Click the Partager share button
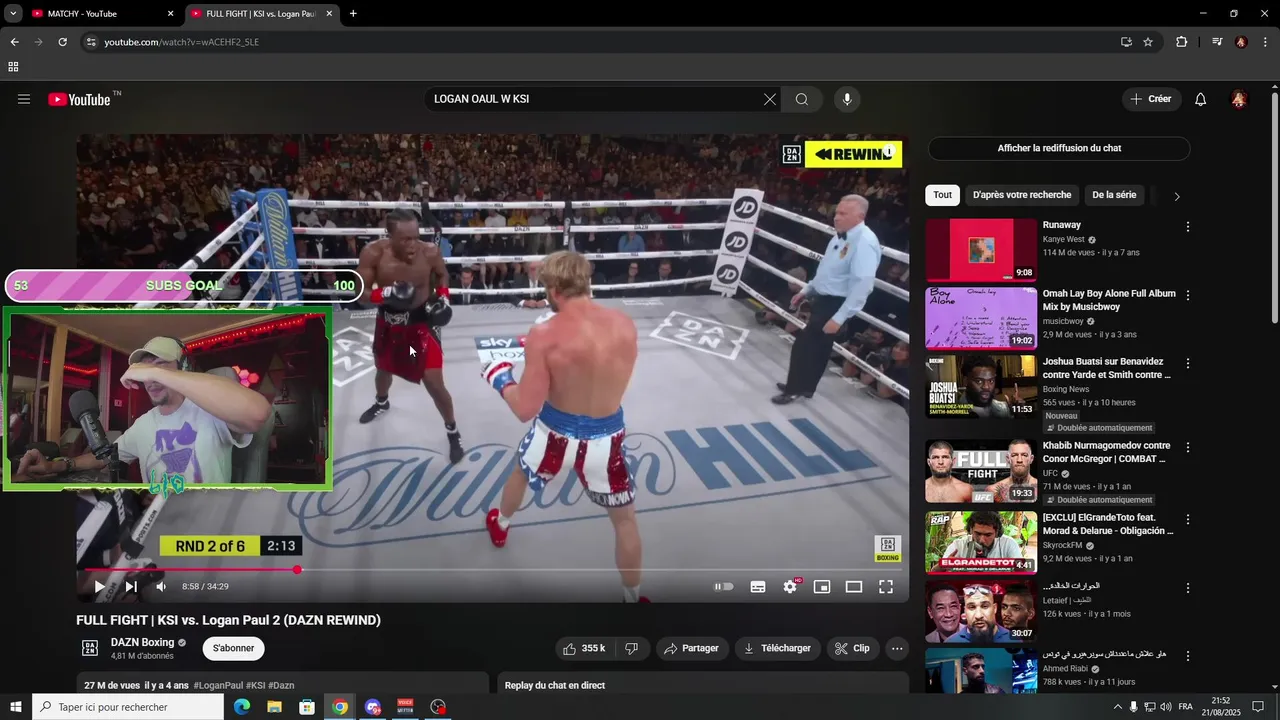 click(x=691, y=648)
